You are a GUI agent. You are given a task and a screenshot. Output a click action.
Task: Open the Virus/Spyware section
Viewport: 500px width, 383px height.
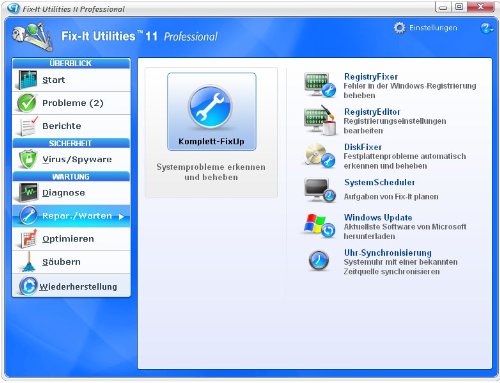tap(71, 159)
